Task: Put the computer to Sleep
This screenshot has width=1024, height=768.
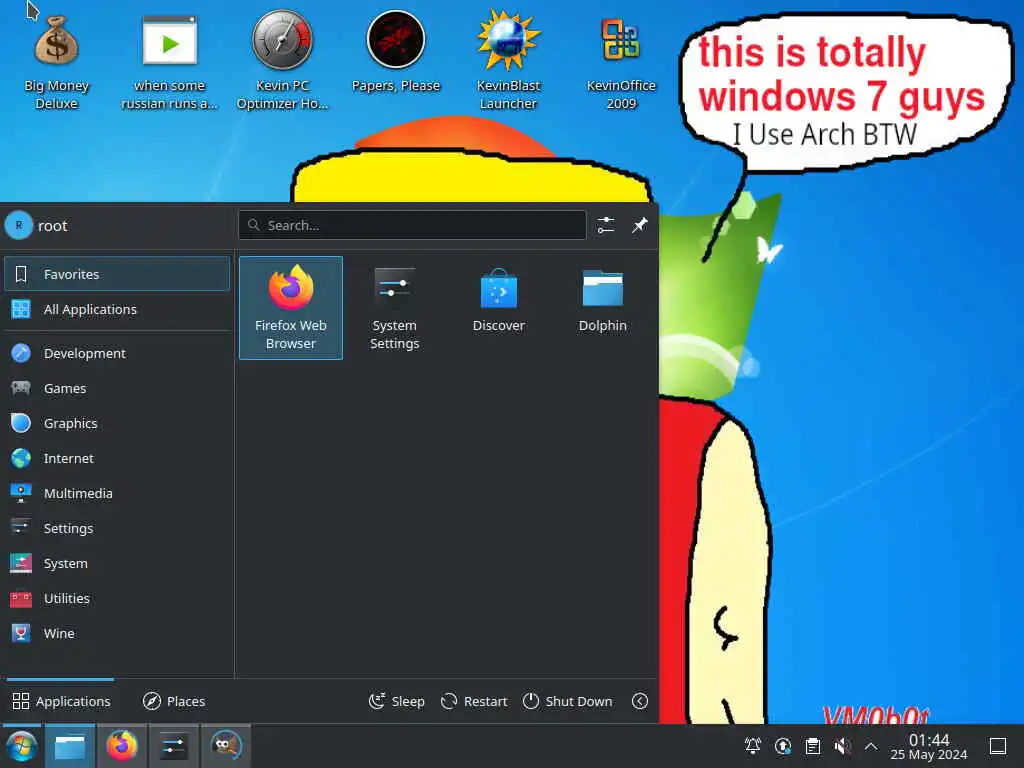Action: tap(396, 701)
